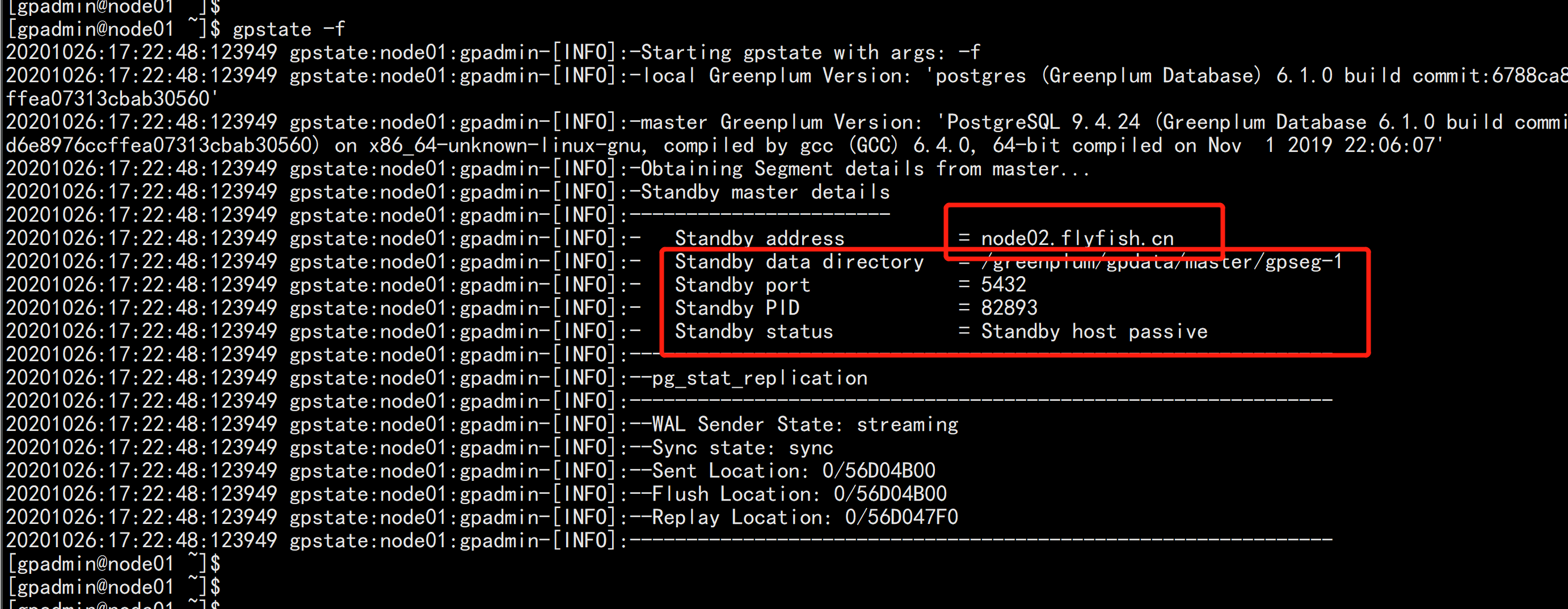Click the 'ffea07313cbab30560'' hash continuation line
The image size is (1568, 609).
(111, 99)
